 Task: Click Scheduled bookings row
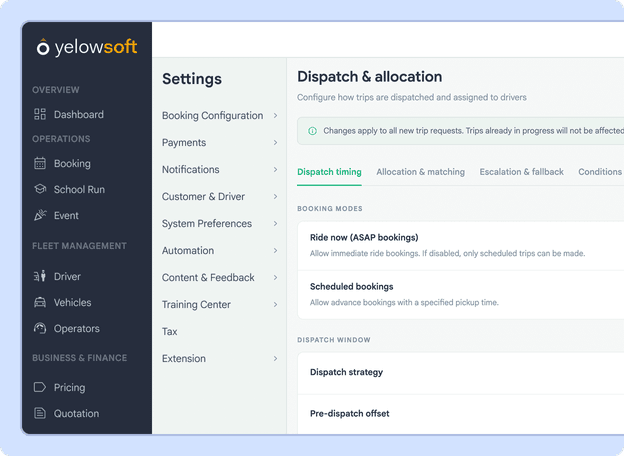pyautogui.click(x=460, y=295)
